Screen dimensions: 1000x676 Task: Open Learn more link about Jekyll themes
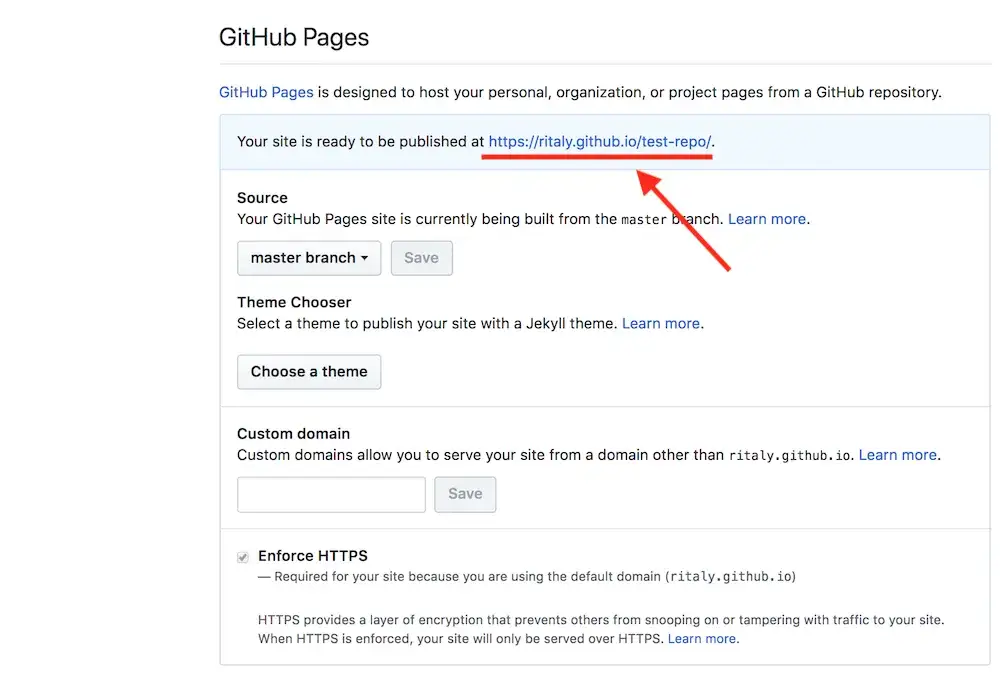(x=661, y=324)
